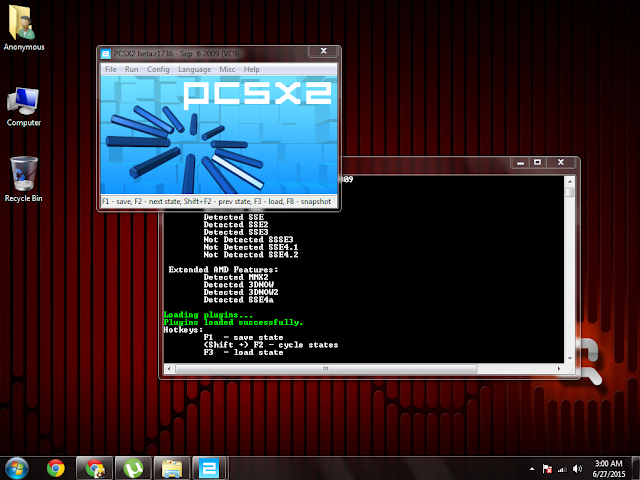This screenshot has height=480, width=640.
Task: Click the PCSX2 logo splash image
Action: click(219, 135)
